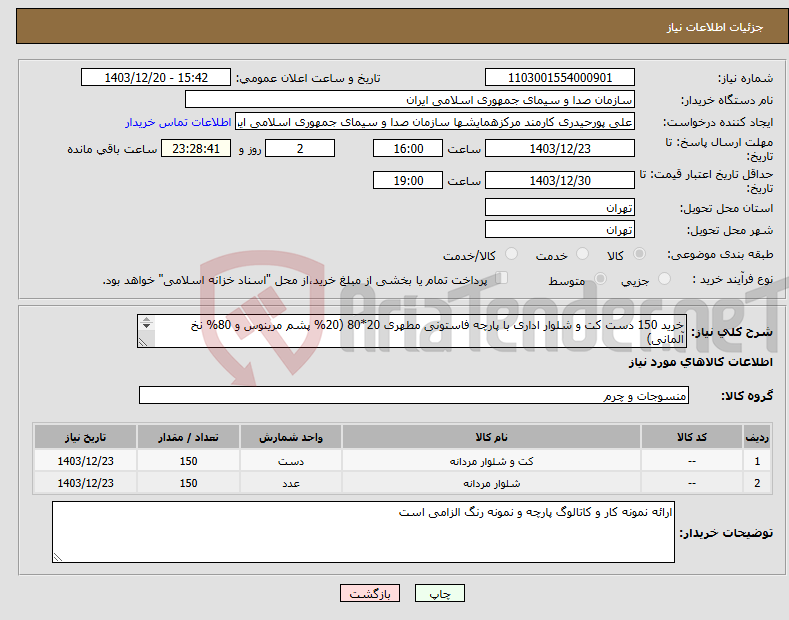
Task: Click the شلوار مردانه item cell in row 2
Action: tap(491, 483)
